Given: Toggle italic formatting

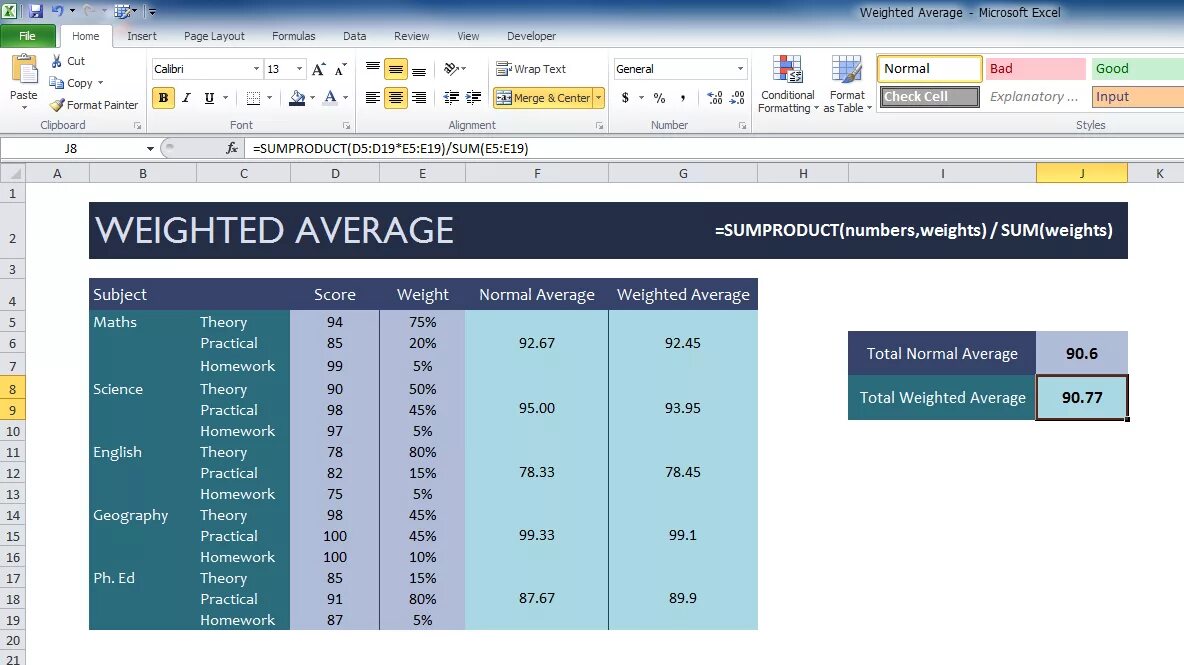Looking at the screenshot, I should click(186, 99).
